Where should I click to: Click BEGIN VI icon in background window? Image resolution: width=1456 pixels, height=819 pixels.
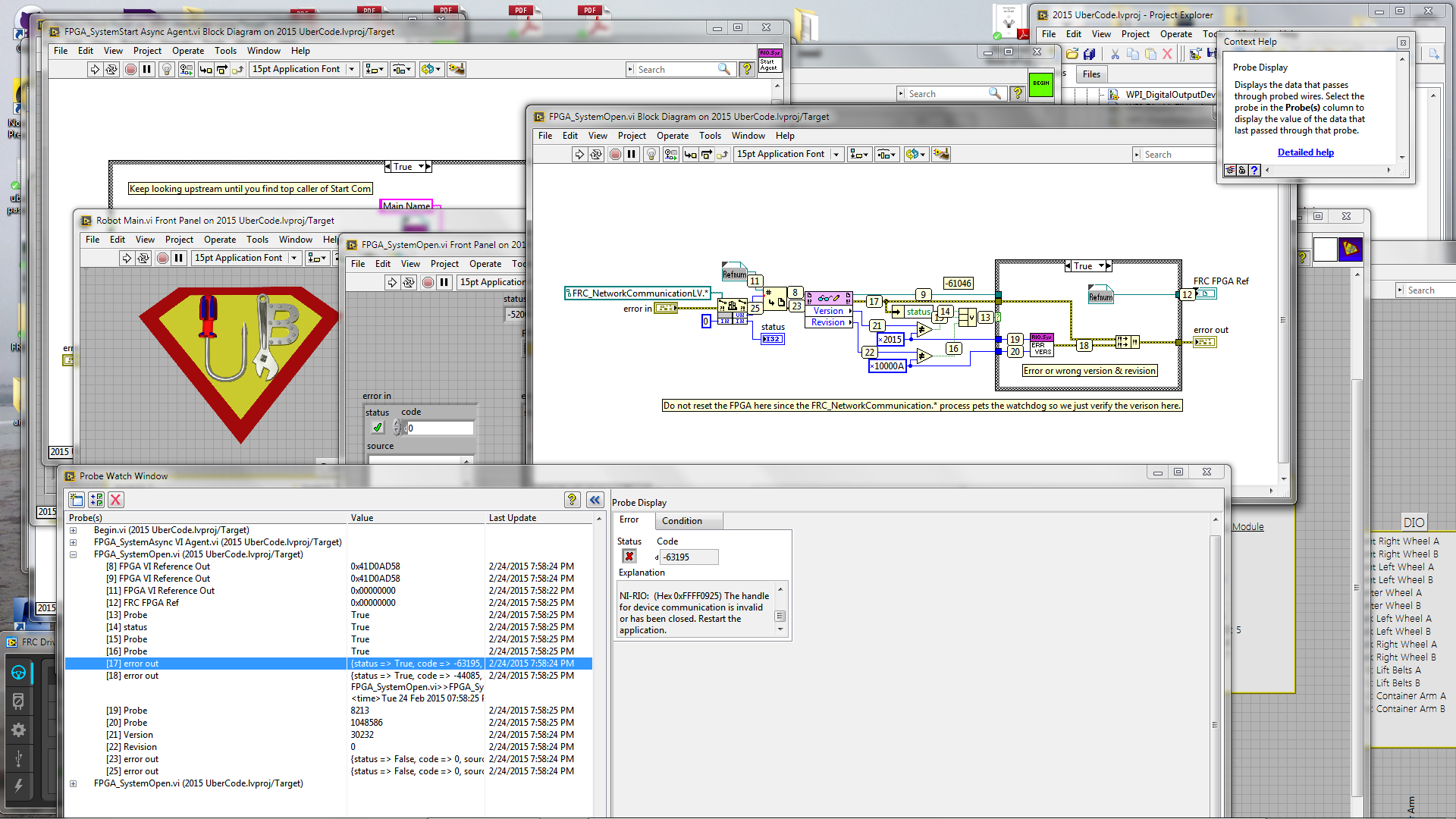tap(1041, 83)
